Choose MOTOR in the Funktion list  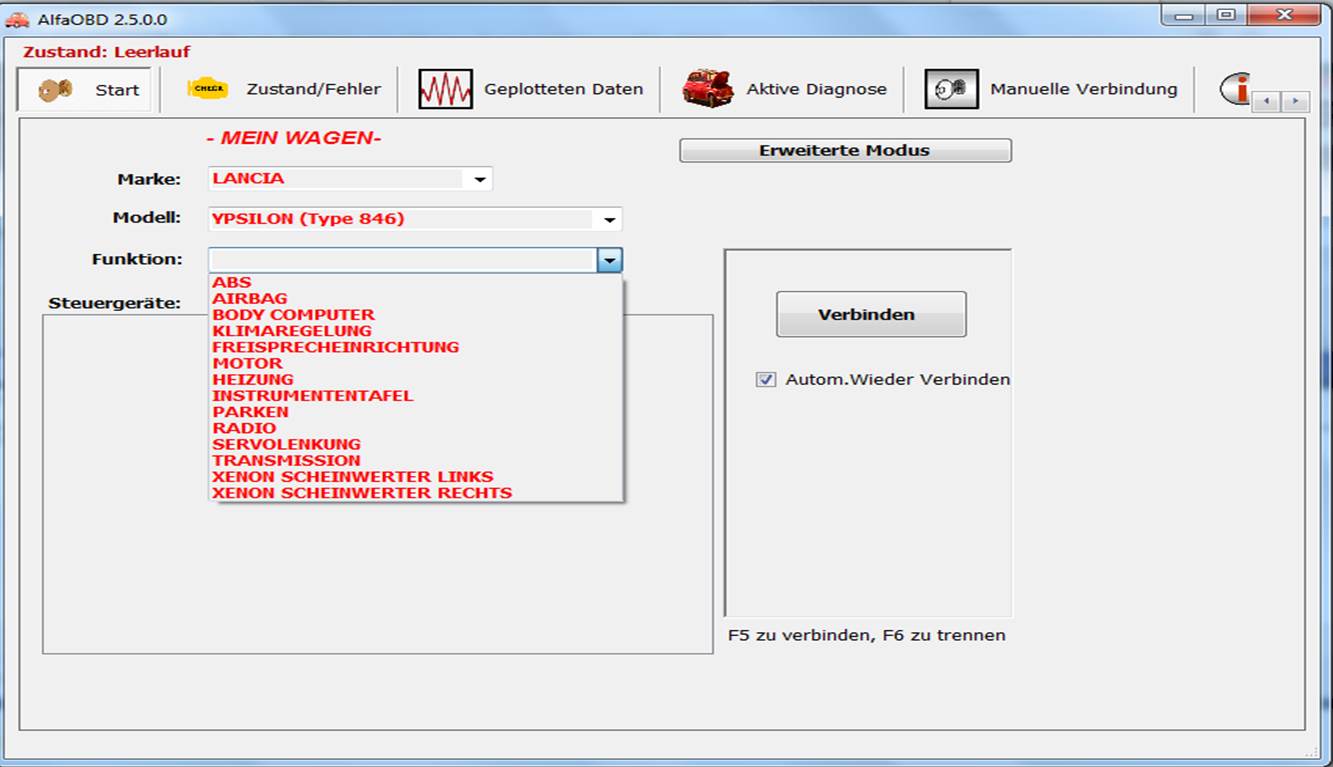[x=247, y=363]
